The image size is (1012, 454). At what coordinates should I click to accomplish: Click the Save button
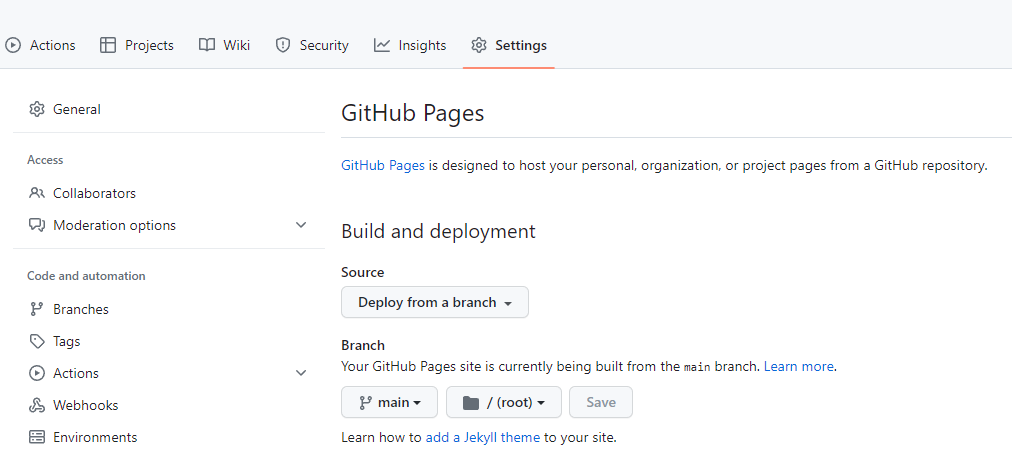pos(601,402)
